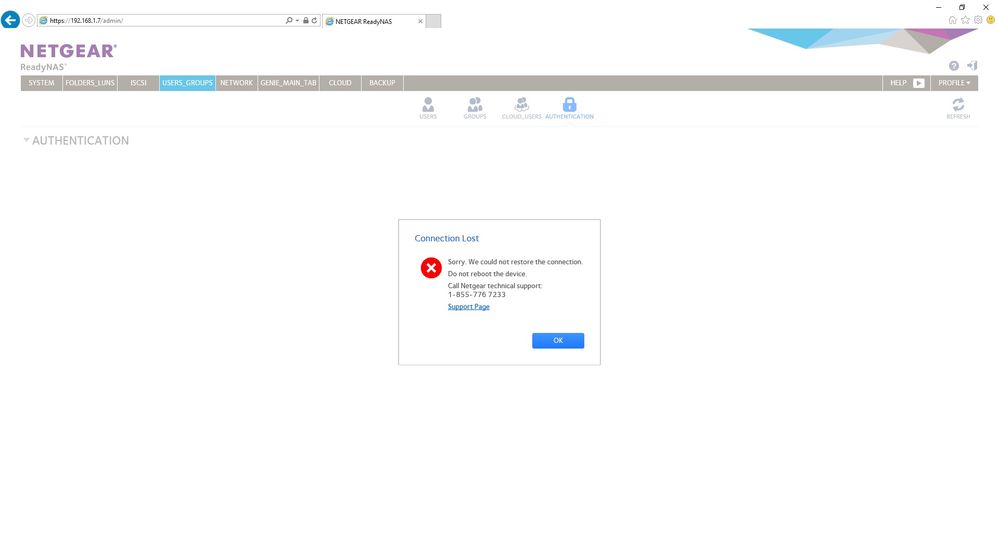This screenshot has width=999, height=541.
Task: Click the smiley feedback icon
Action: tap(991, 20)
